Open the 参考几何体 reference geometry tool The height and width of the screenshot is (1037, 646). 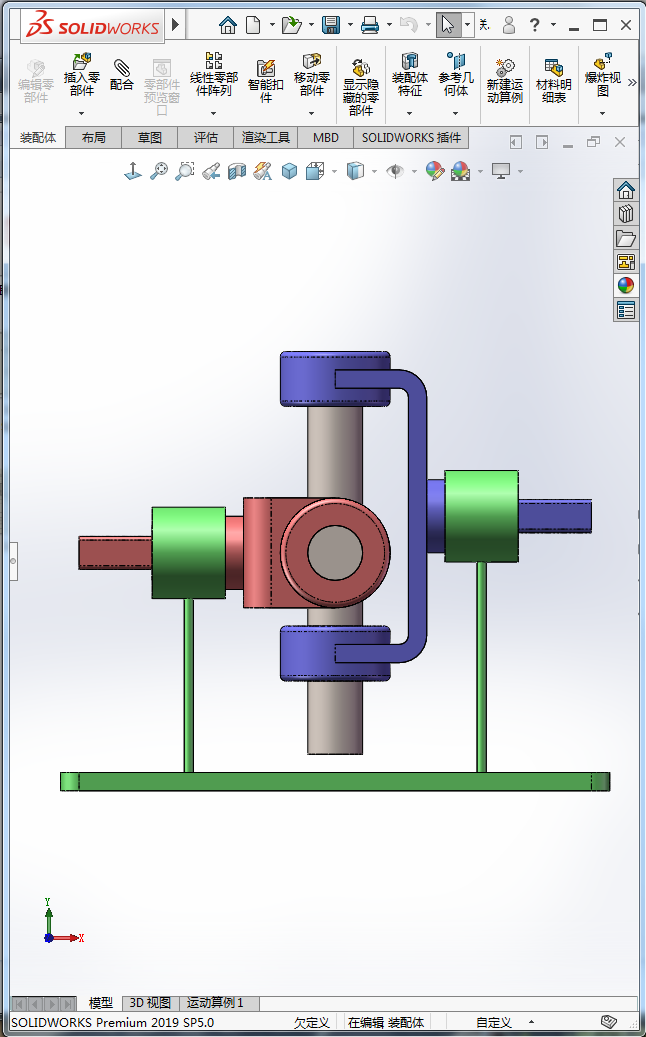pos(456,75)
